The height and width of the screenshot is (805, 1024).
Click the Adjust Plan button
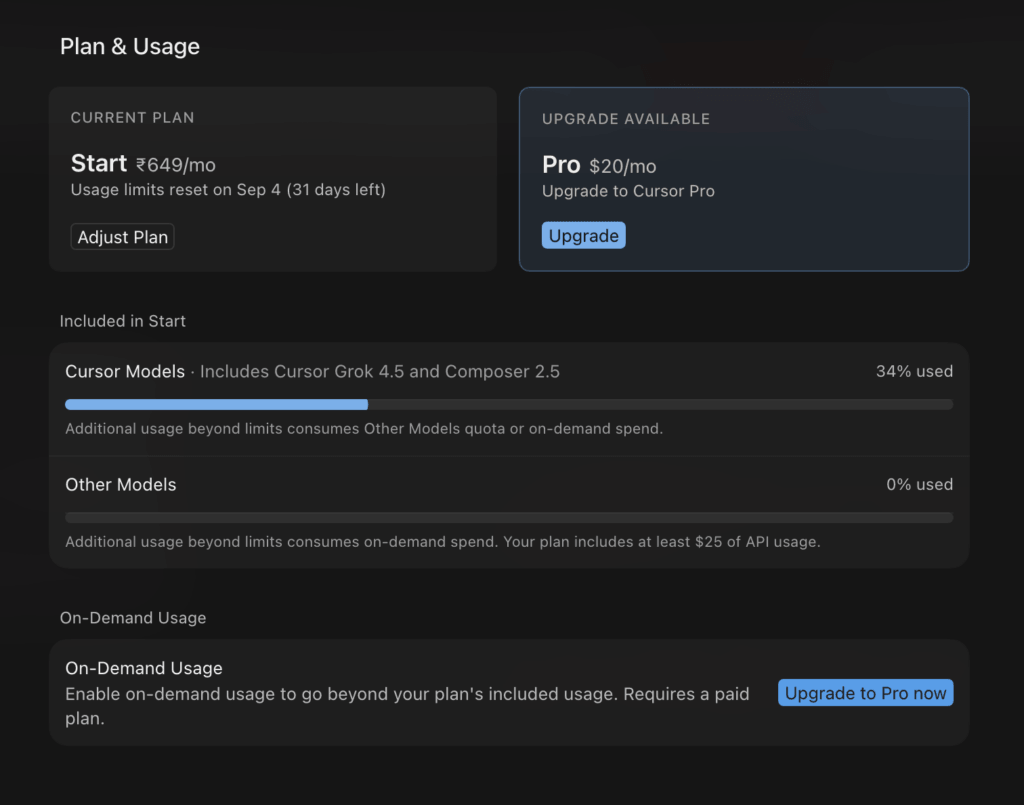[x=122, y=237]
